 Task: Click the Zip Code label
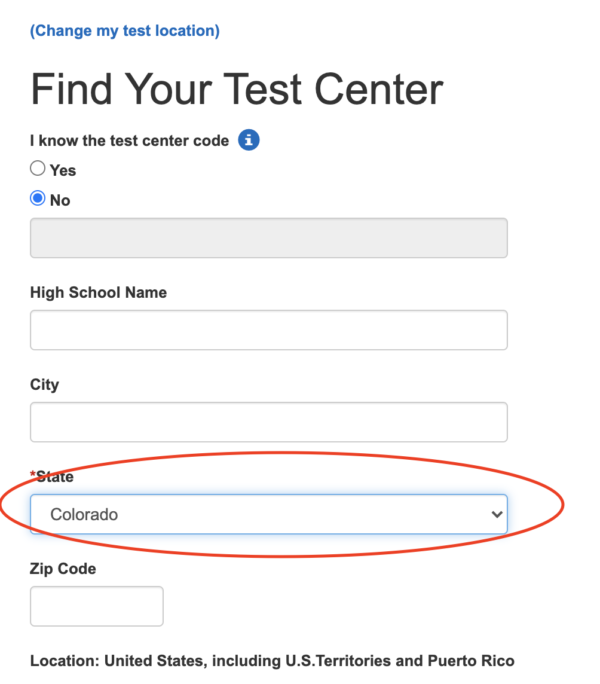[63, 569]
